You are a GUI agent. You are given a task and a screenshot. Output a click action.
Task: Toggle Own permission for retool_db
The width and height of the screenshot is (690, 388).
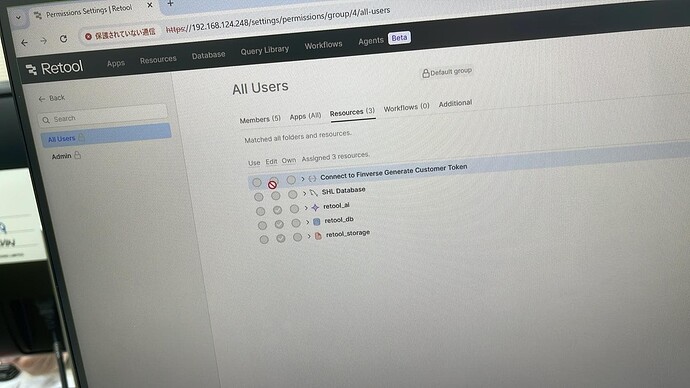pyautogui.click(x=296, y=223)
